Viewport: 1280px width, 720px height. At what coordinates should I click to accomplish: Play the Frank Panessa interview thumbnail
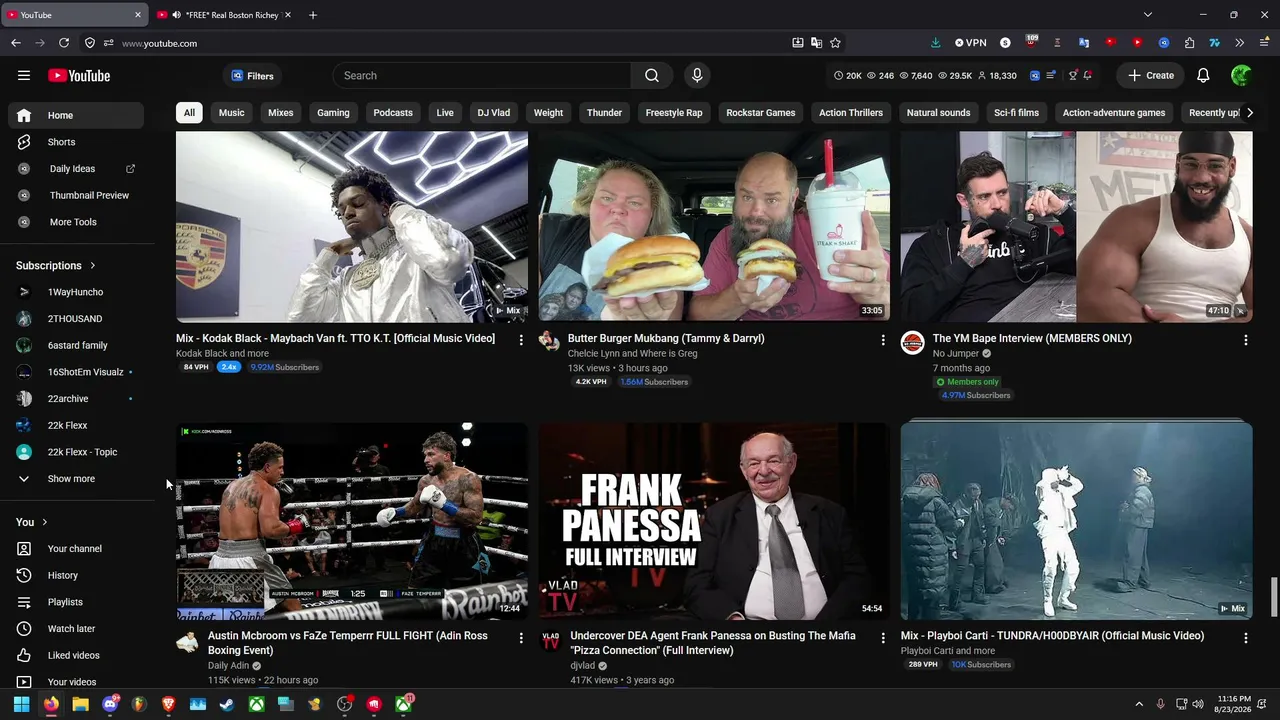[x=714, y=521]
